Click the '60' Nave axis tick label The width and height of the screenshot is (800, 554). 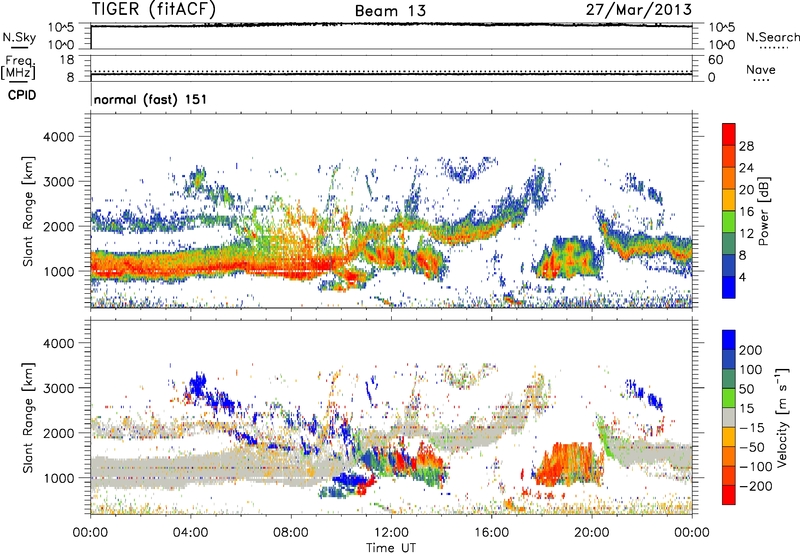715,60
